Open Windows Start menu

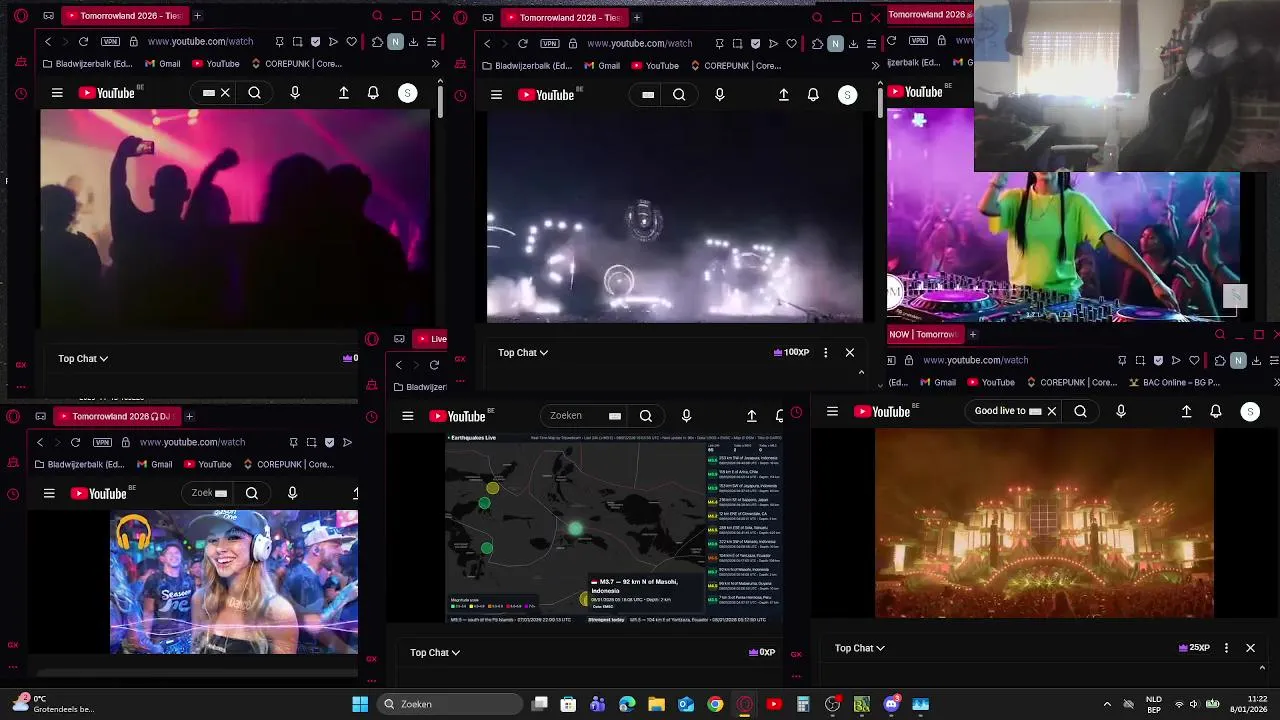[360, 704]
